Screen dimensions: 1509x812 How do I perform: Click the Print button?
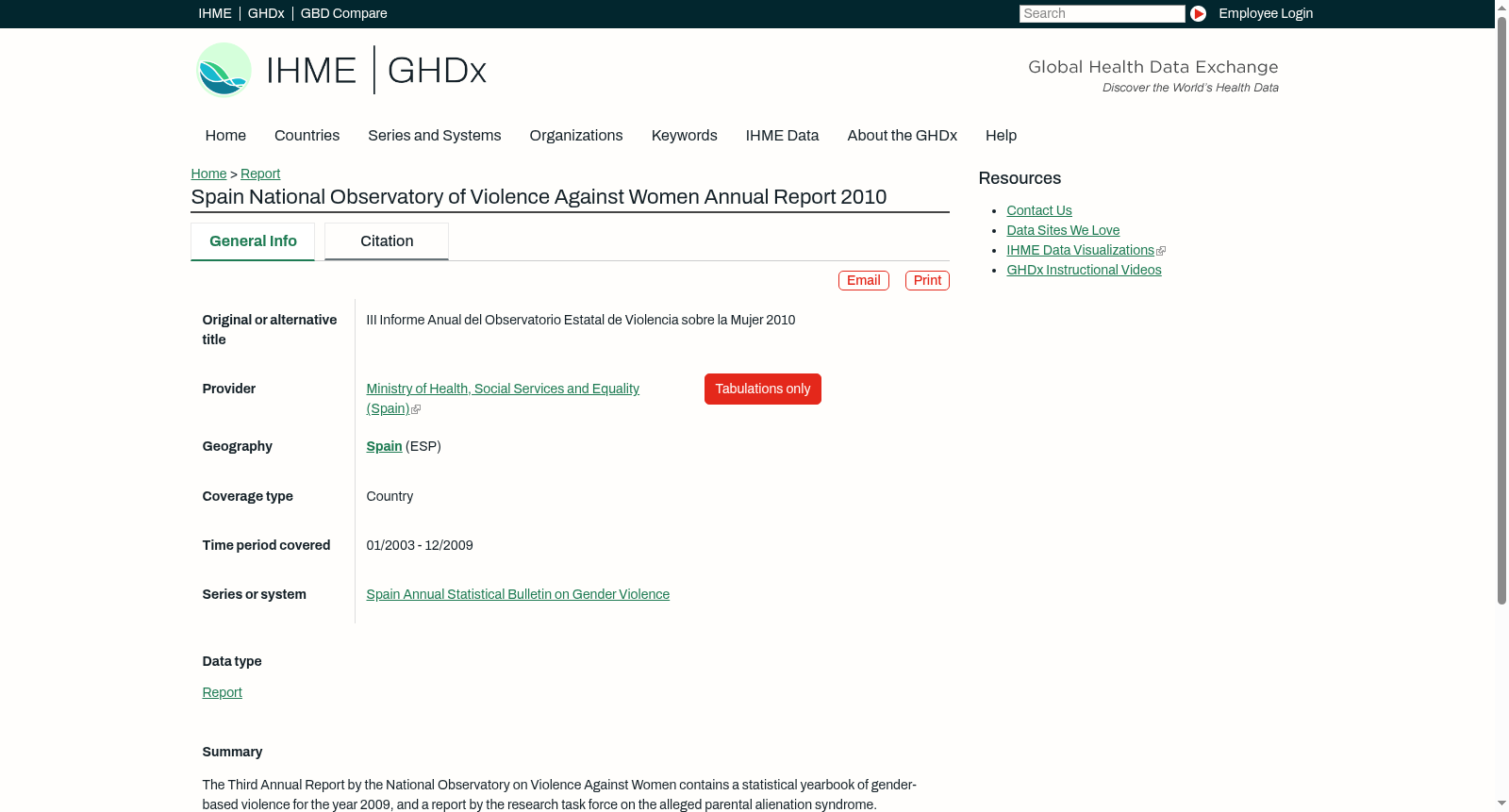(927, 280)
